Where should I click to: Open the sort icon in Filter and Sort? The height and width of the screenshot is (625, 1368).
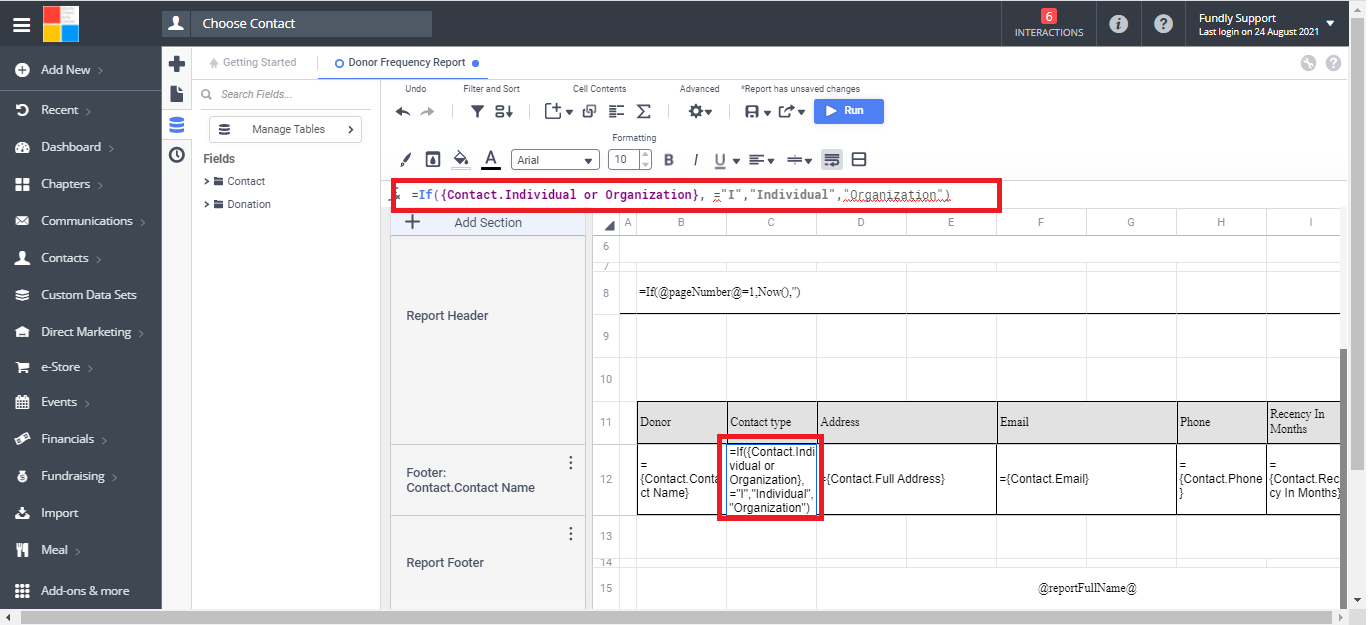pos(504,111)
